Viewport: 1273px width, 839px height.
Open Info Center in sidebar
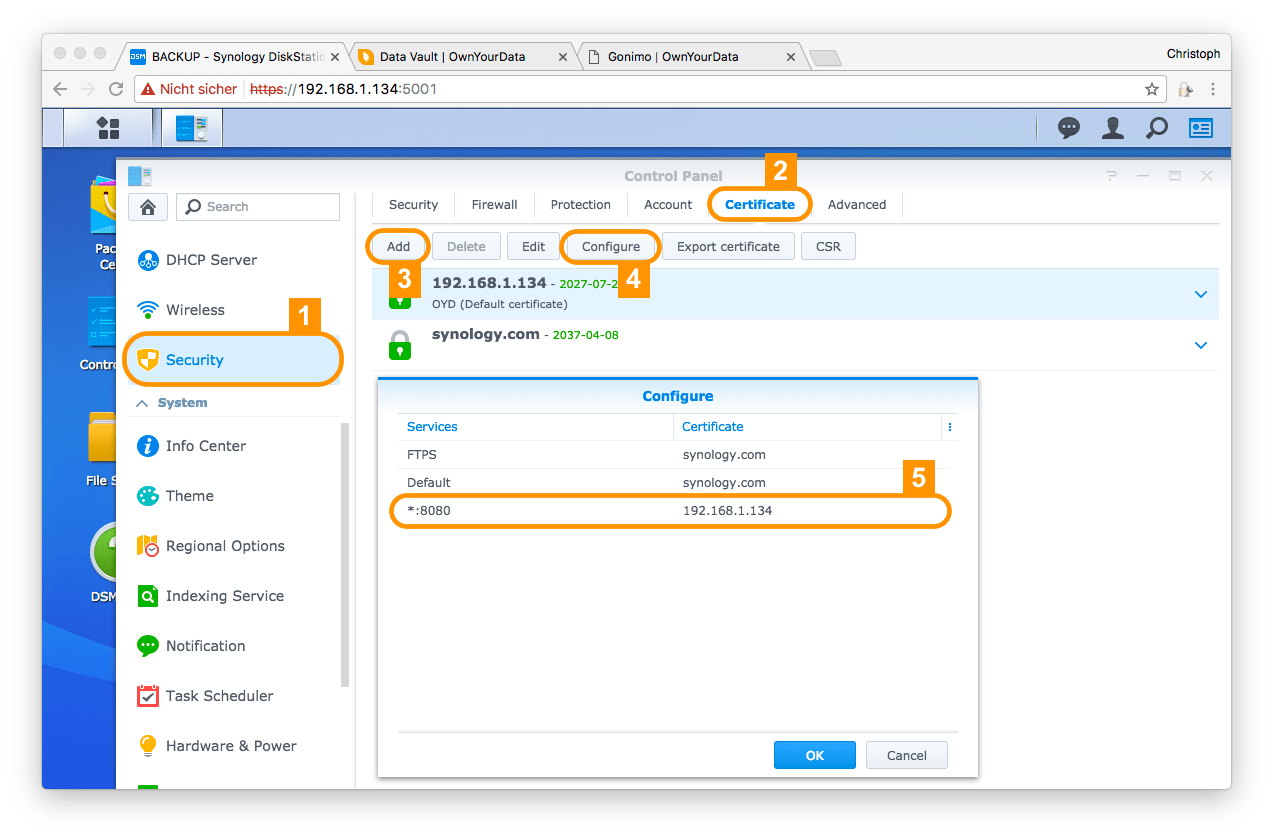coord(205,446)
